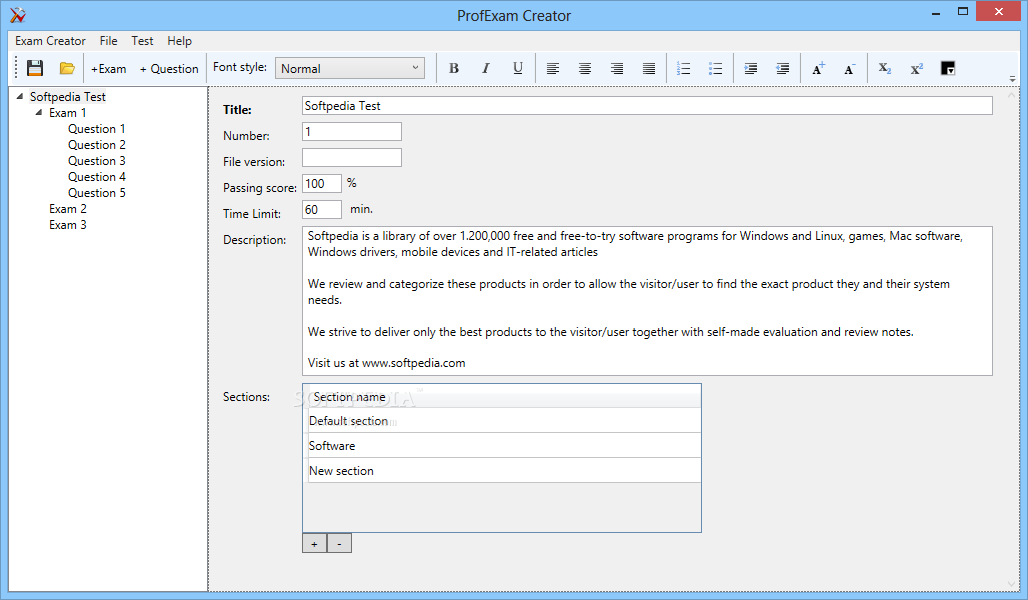The image size is (1028, 600).
Task: Minimize the ProfExam Creator window
Action: (x=936, y=12)
